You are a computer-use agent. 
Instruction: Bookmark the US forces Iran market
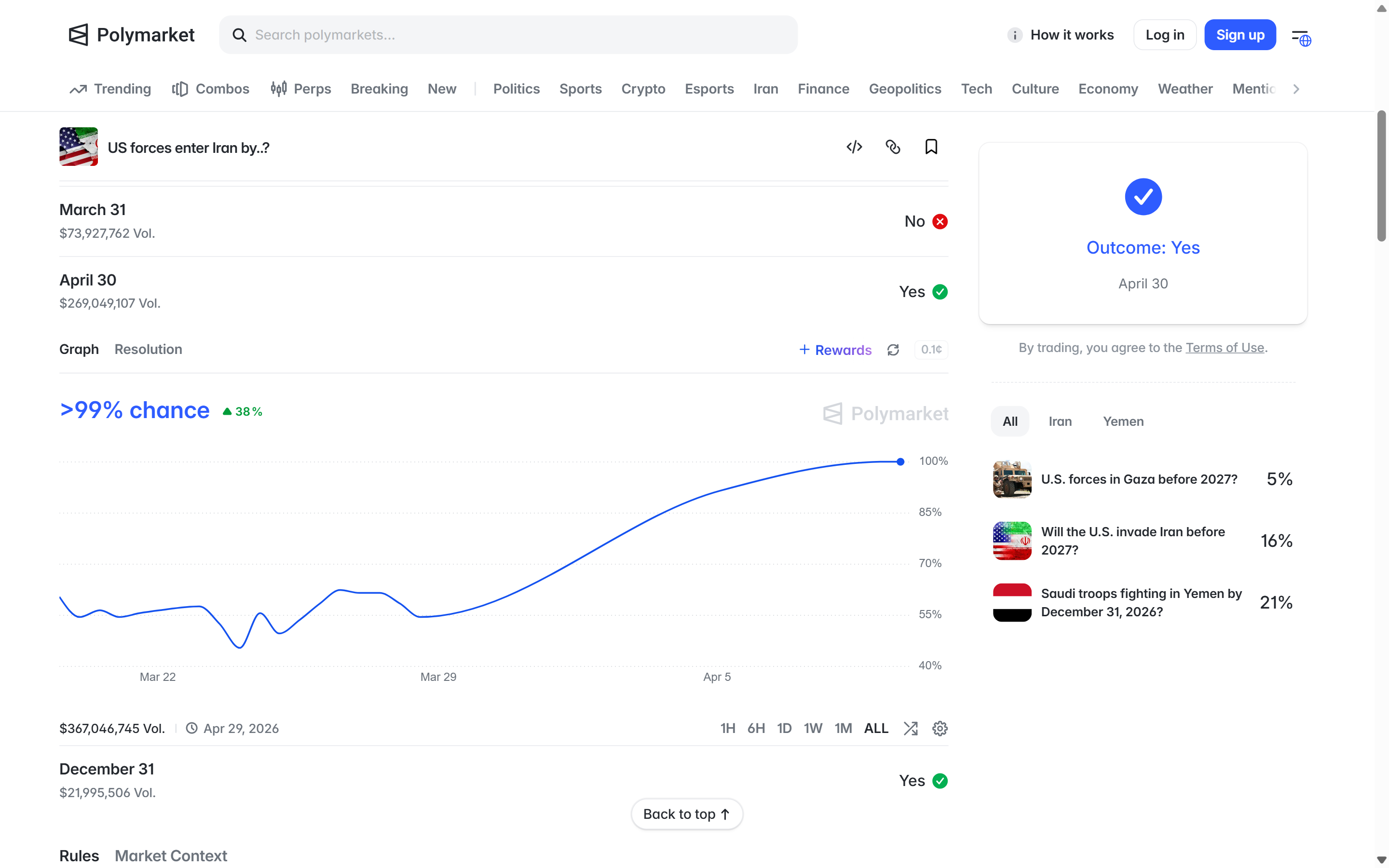tap(931, 147)
